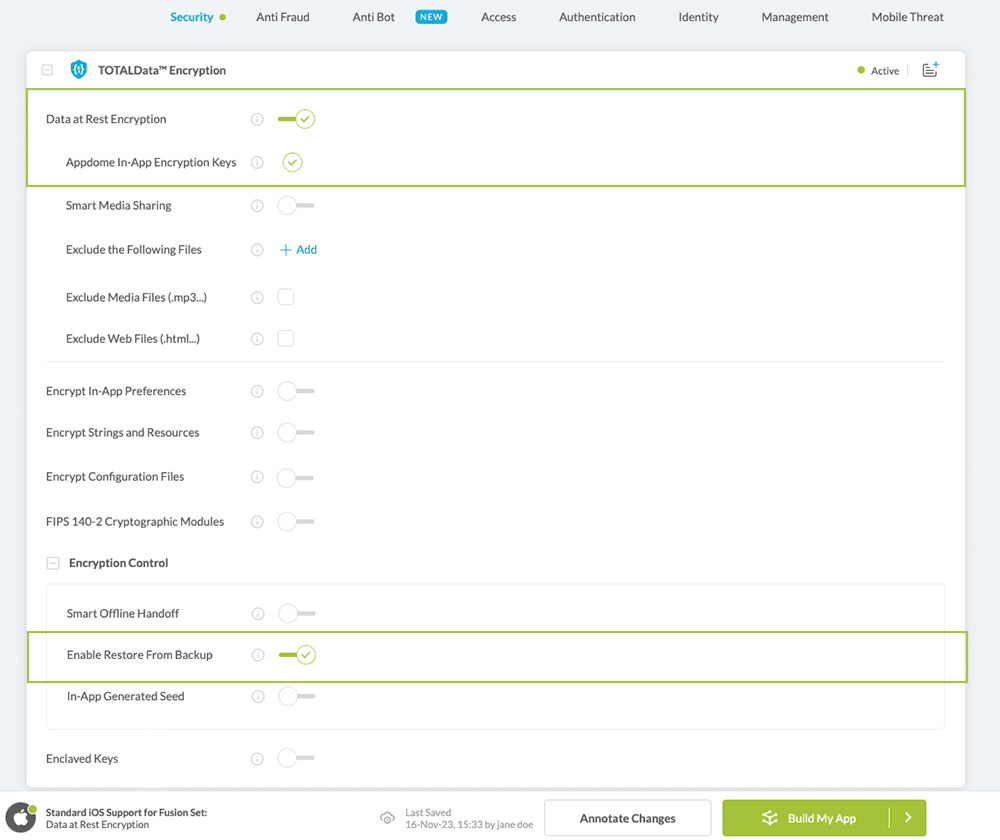The height and width of the screenshot is (840, 1000).
Task: Switch to the Anti Bot tab
Action: click(x=373, y=17)
